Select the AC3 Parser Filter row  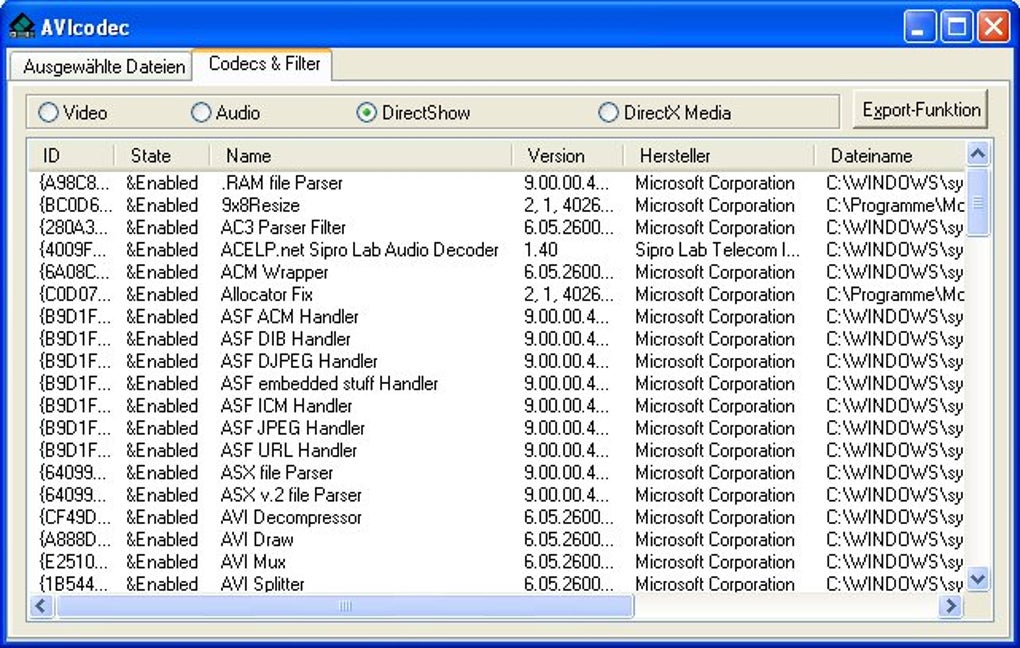click(283, 228)
